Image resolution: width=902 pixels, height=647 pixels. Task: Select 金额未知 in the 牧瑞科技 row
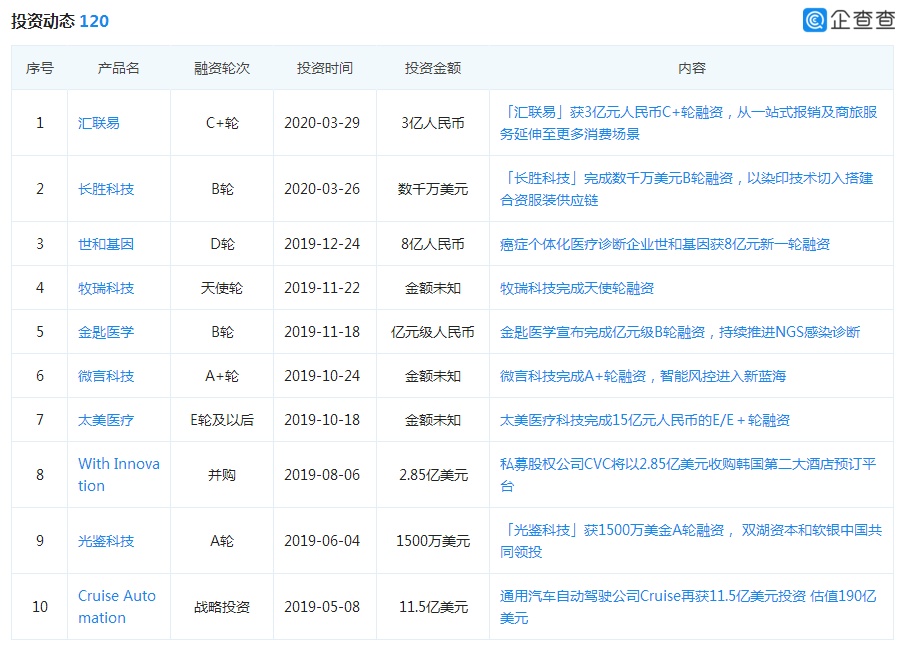pyautogui.click(x=433, y=288)
